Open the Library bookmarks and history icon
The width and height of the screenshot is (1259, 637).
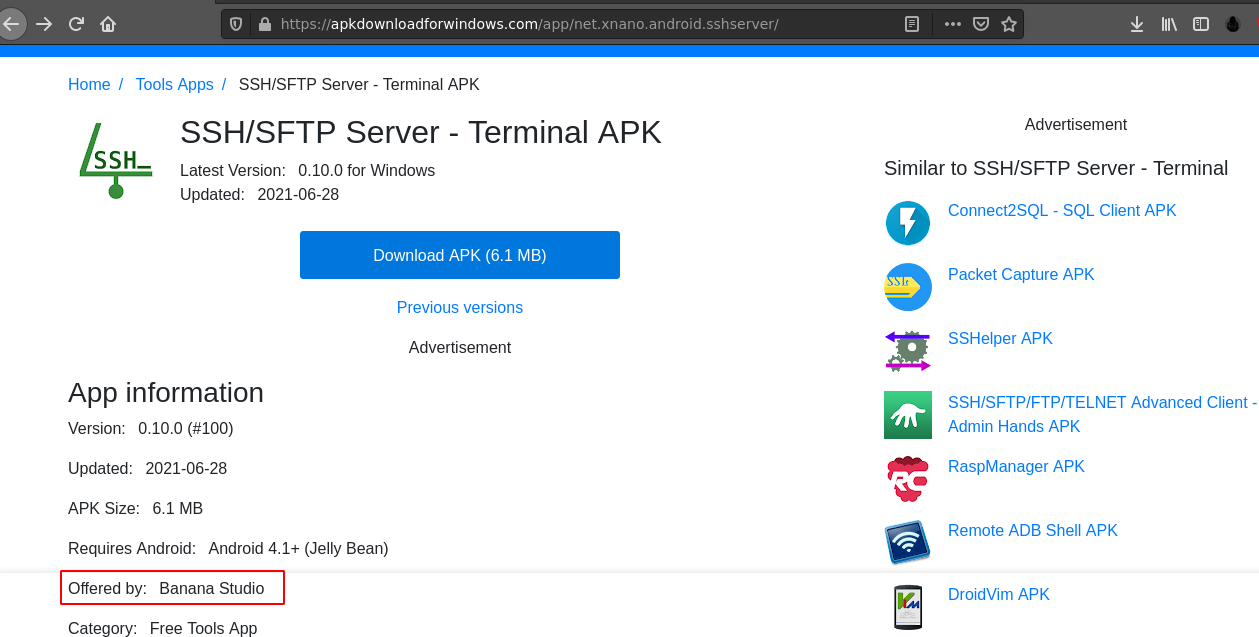(x=1169, y=24)
